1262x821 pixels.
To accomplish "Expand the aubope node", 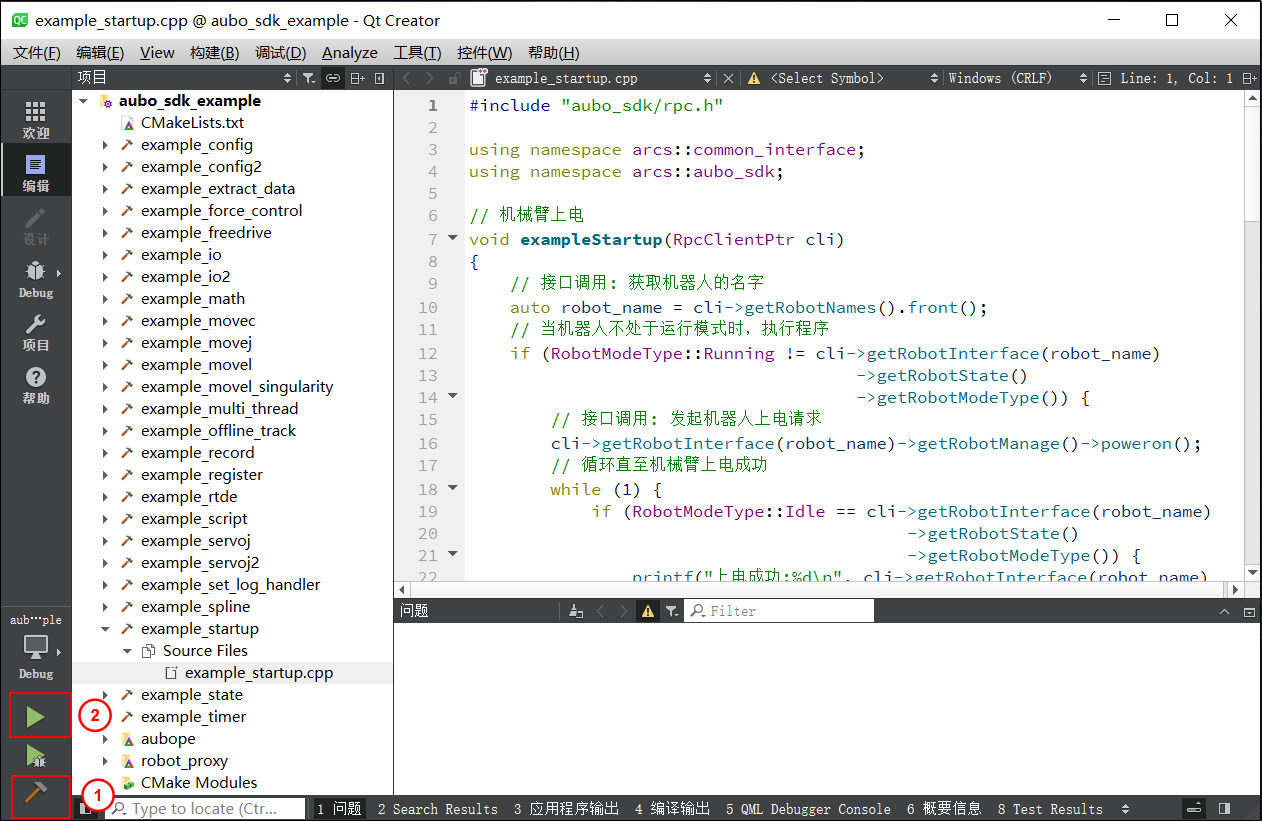I will coord(105,739).
